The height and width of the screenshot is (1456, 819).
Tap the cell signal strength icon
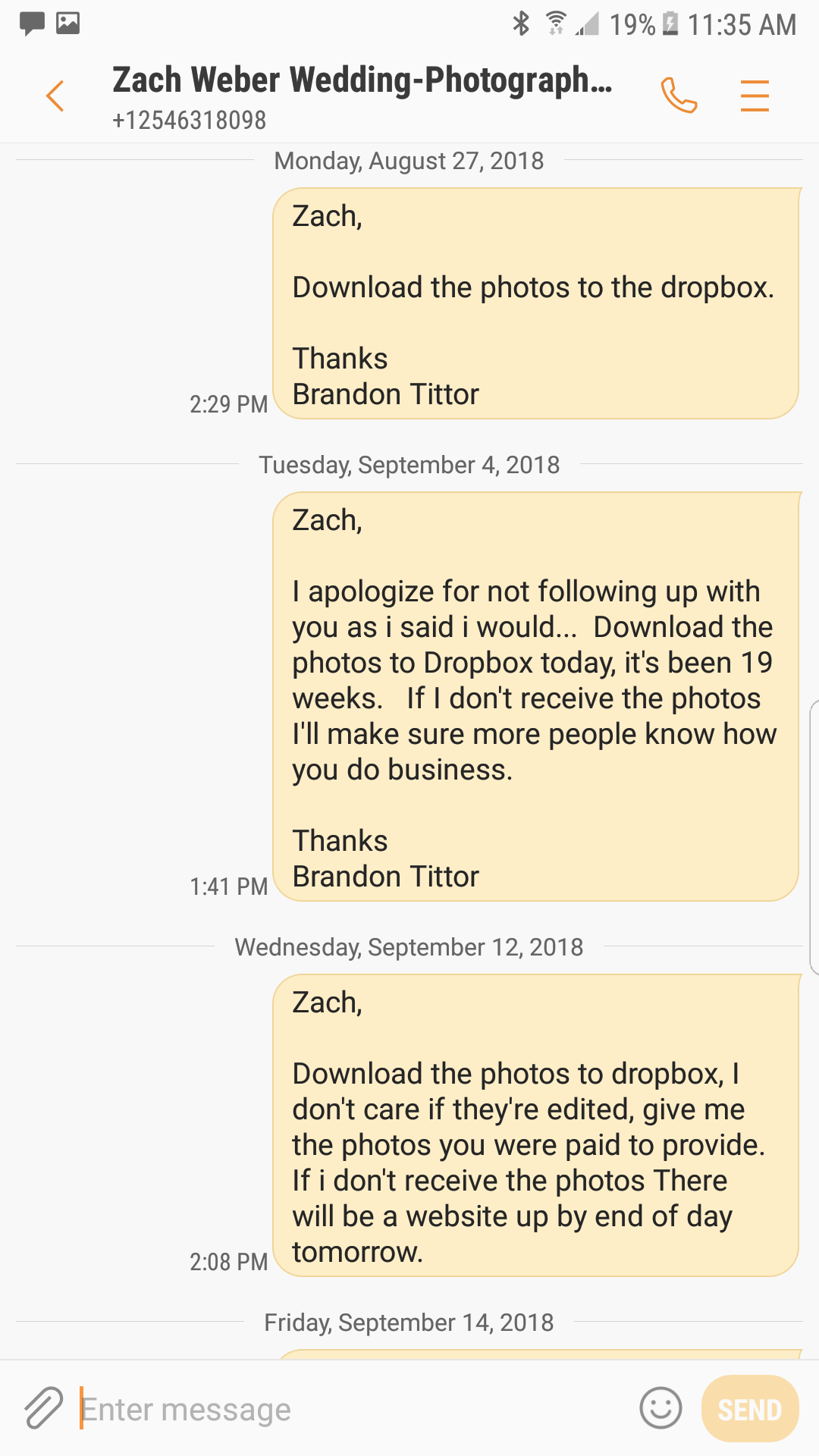(587, 25)
